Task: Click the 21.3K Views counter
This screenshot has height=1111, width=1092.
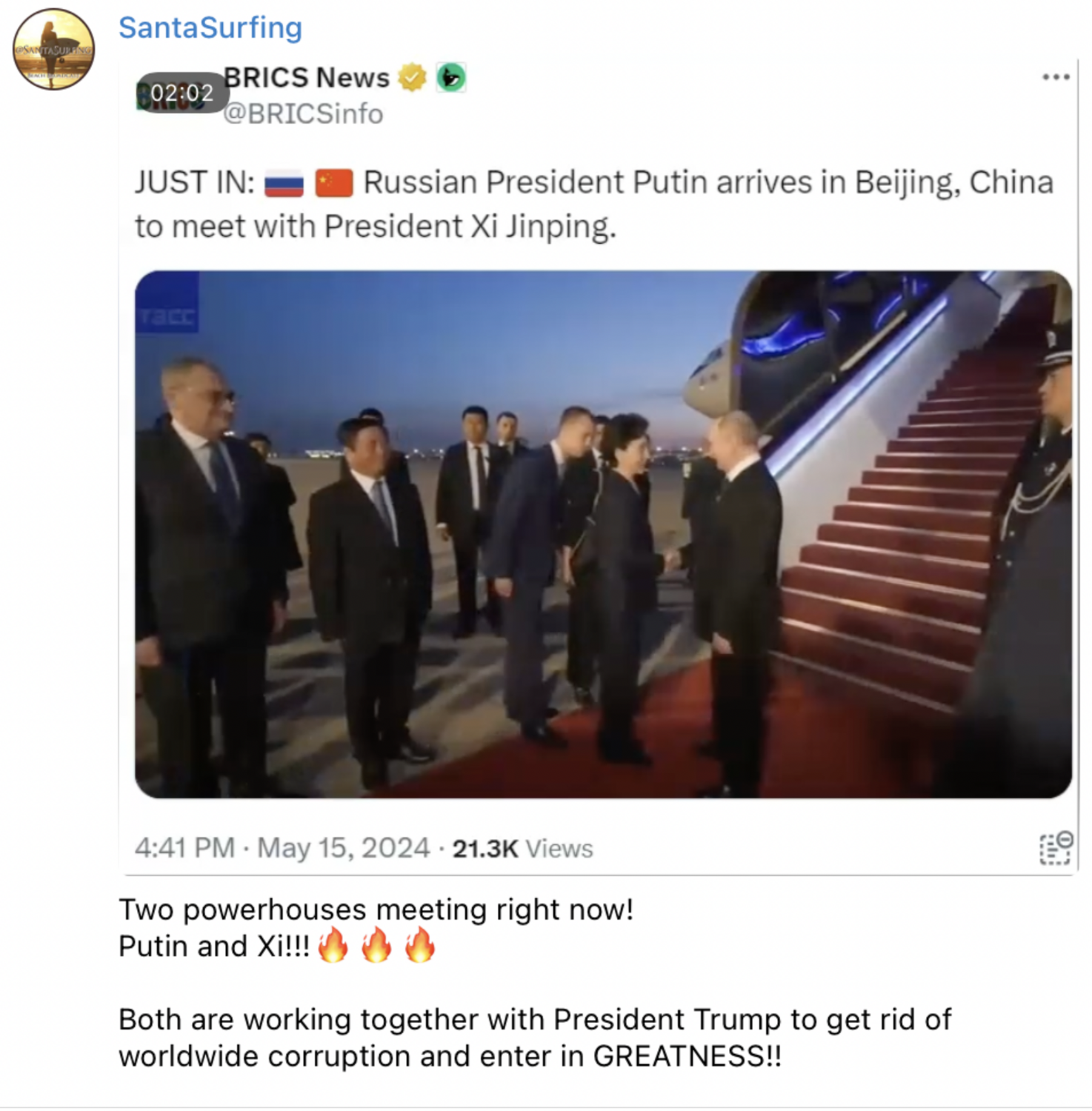Action: pyautogui.click(x=522, y=849)
